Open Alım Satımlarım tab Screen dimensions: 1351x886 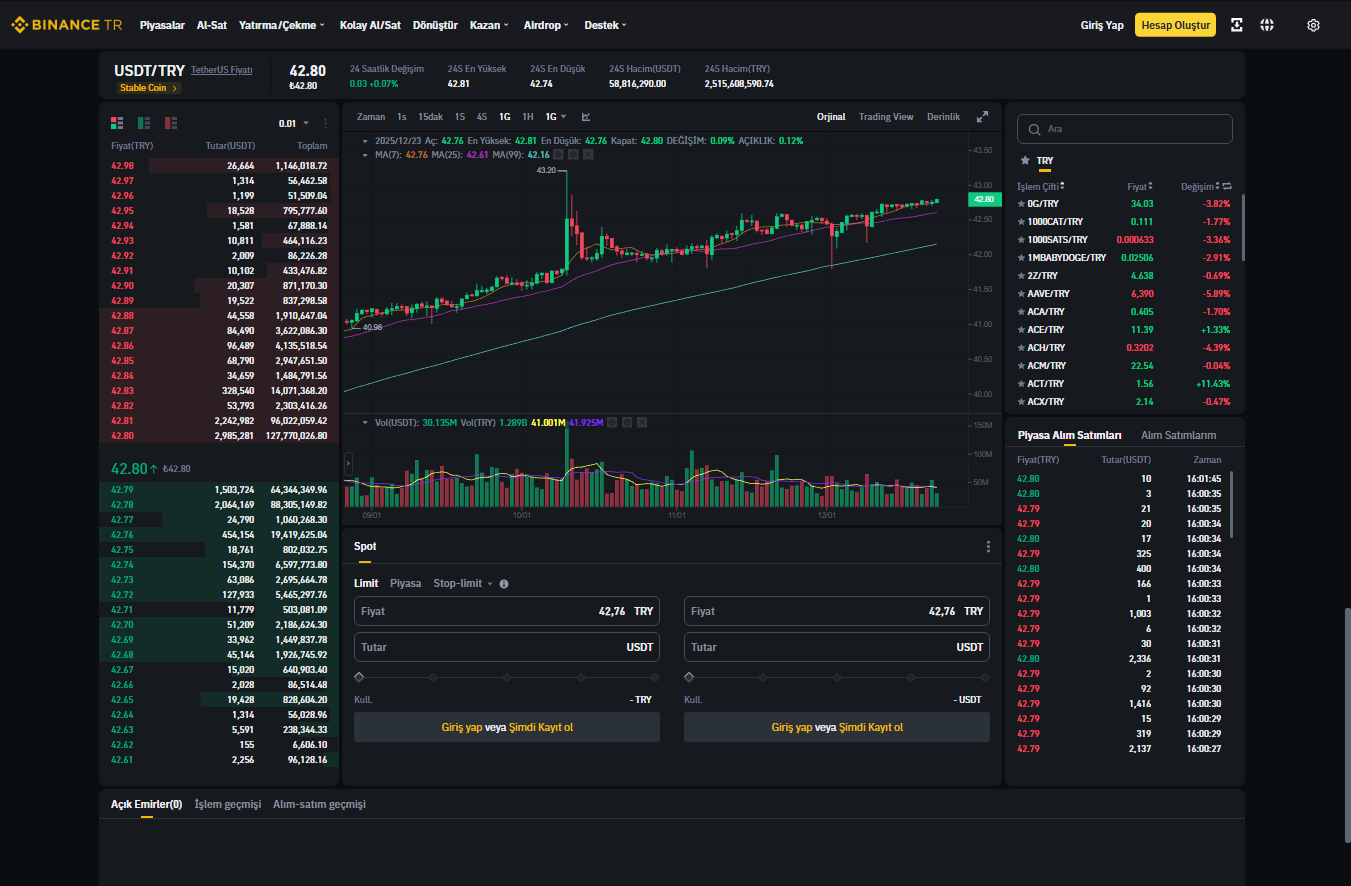coord(1179,436)
